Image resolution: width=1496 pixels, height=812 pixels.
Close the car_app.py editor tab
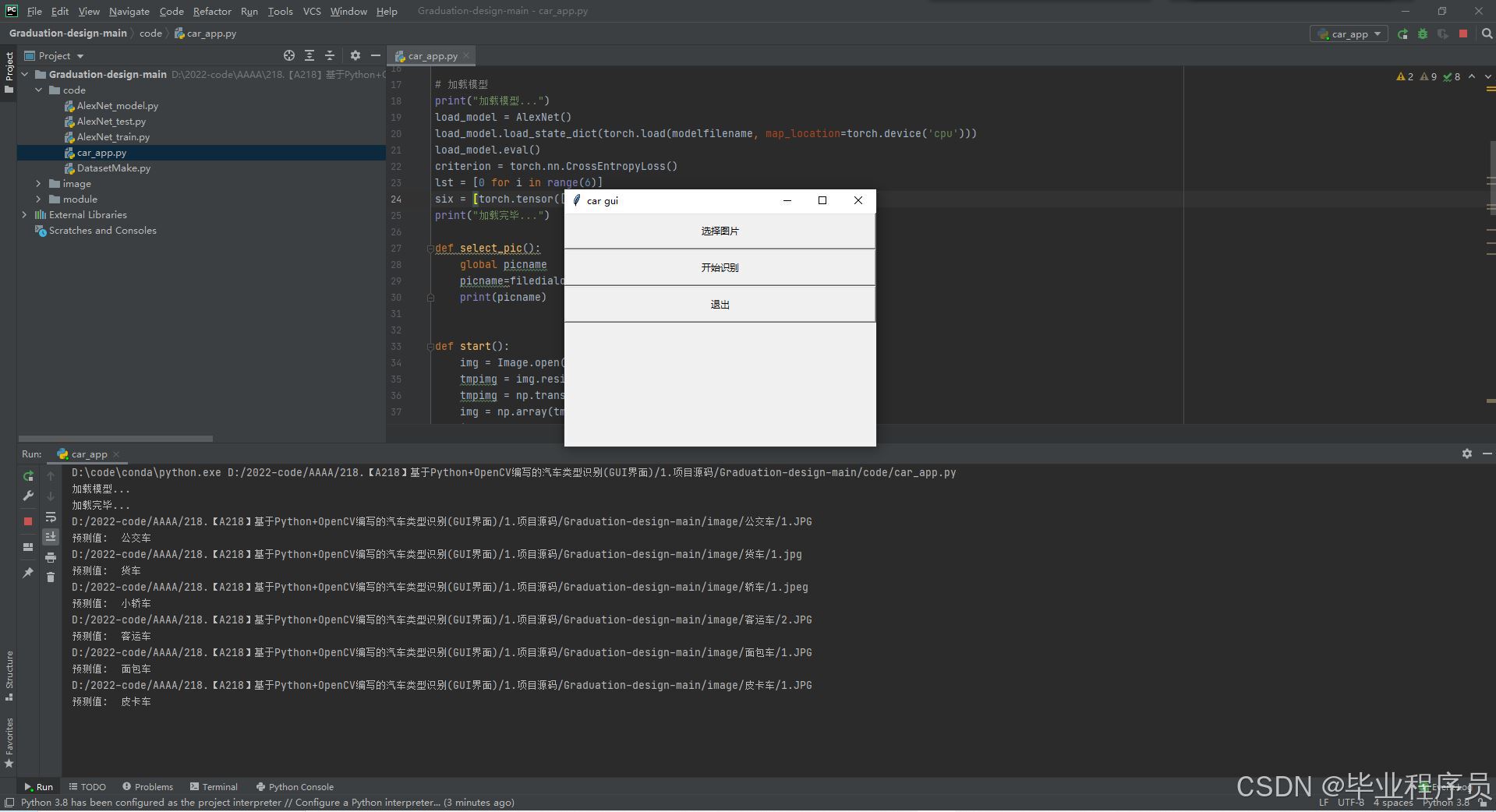coord(466,56)
